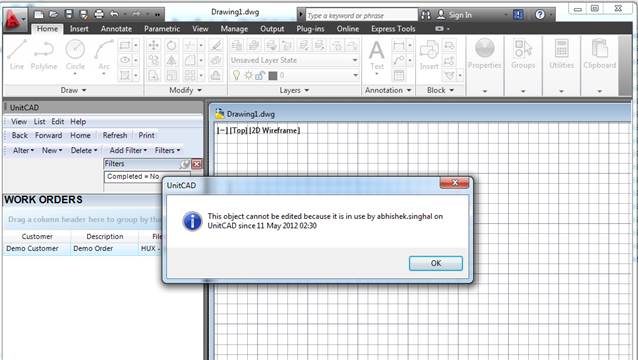
Task: Activate the Polyline tool
Action: pos(44,55)
